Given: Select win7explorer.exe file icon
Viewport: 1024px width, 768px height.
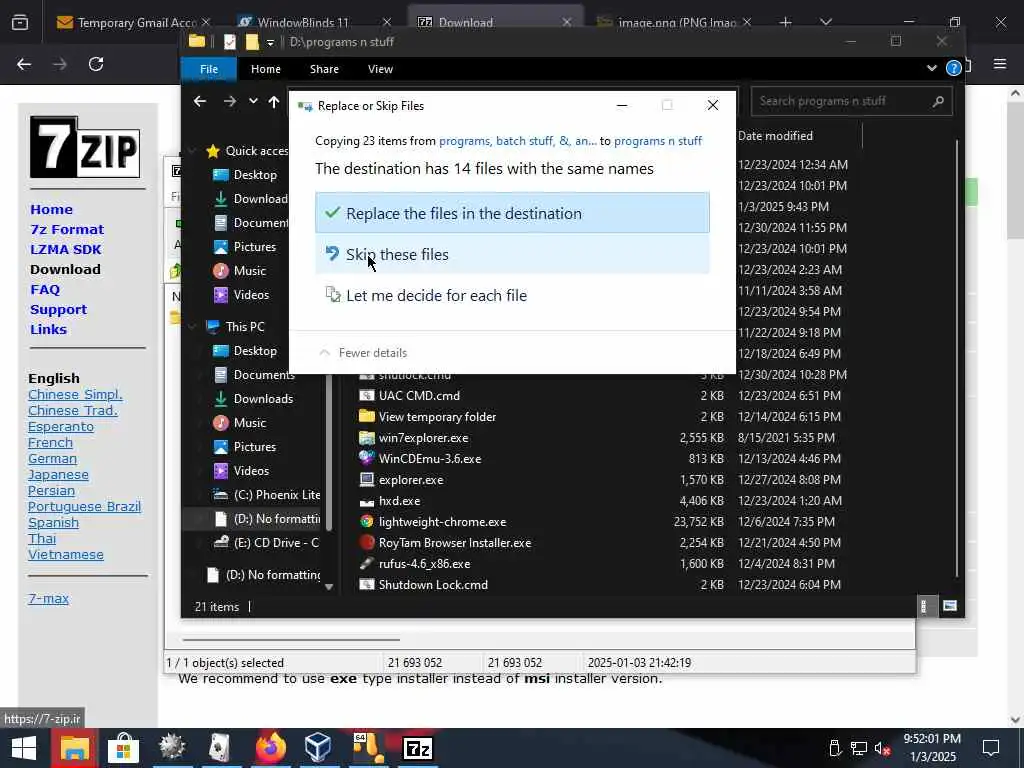Looking at the screenshot, I should [366, 438].
